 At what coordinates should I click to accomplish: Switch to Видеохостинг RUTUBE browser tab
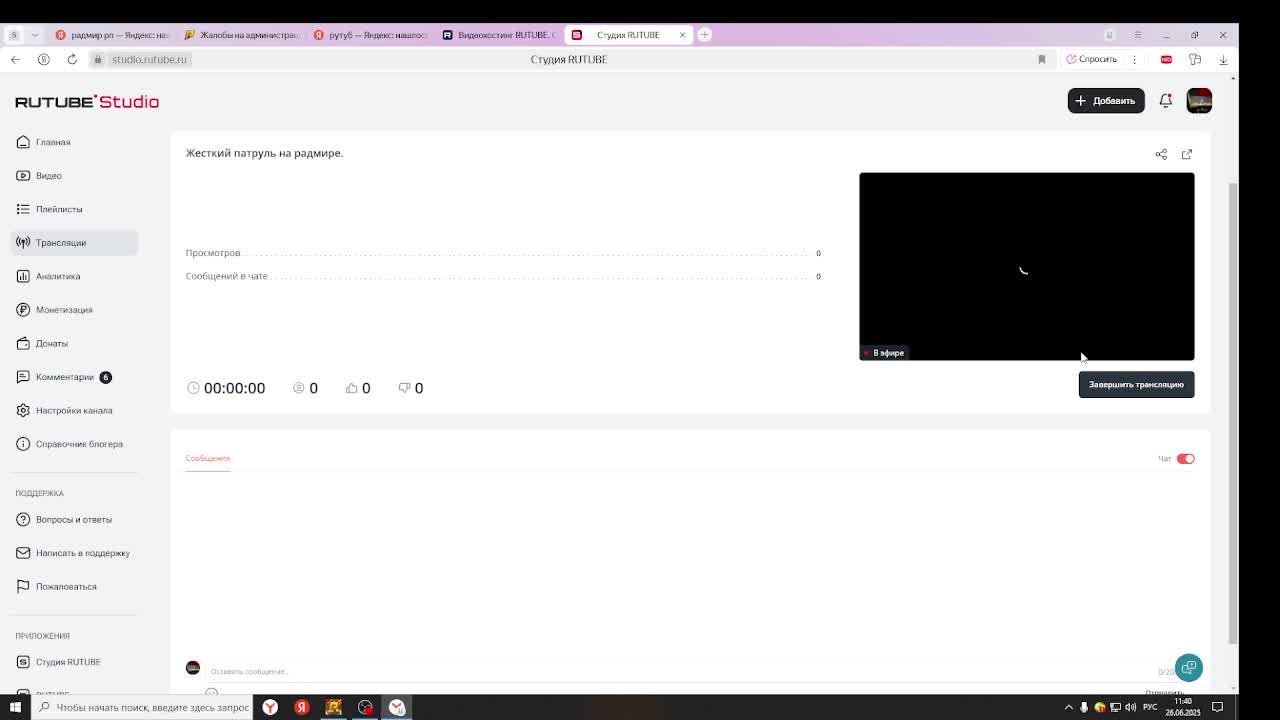point(500,35)
